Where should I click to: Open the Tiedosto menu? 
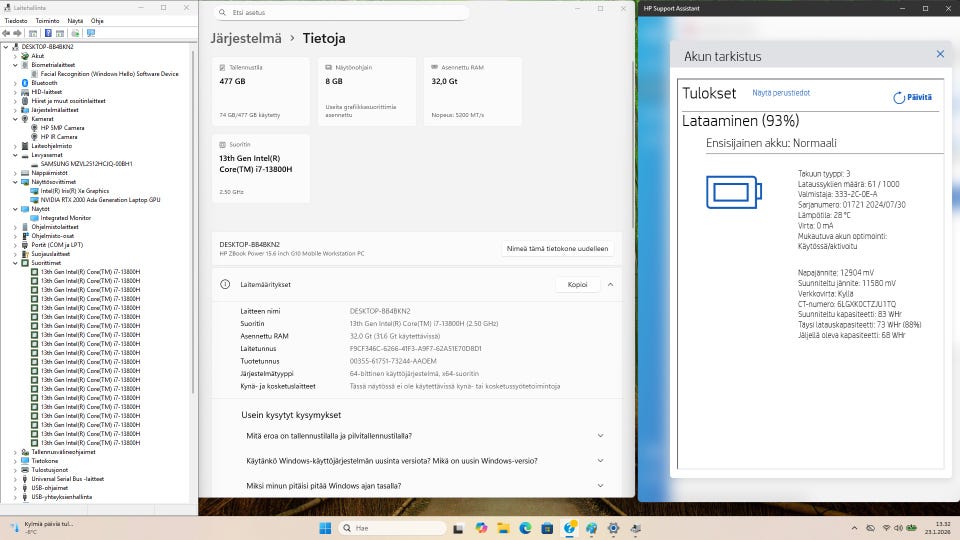click(x=16, y=21)
